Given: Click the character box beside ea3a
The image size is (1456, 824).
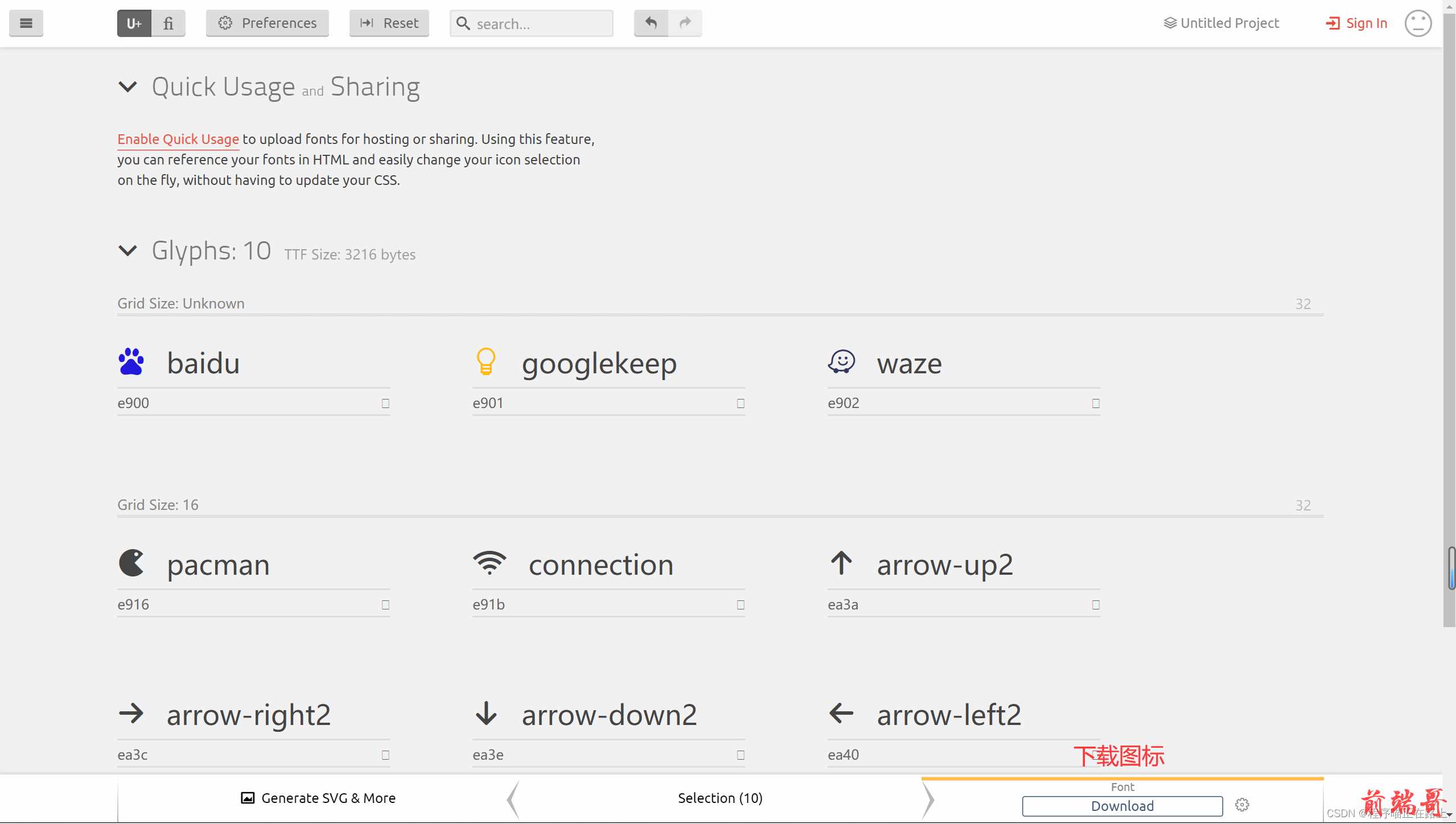Looking at the screenshot, I should [x=1096, y=605].
